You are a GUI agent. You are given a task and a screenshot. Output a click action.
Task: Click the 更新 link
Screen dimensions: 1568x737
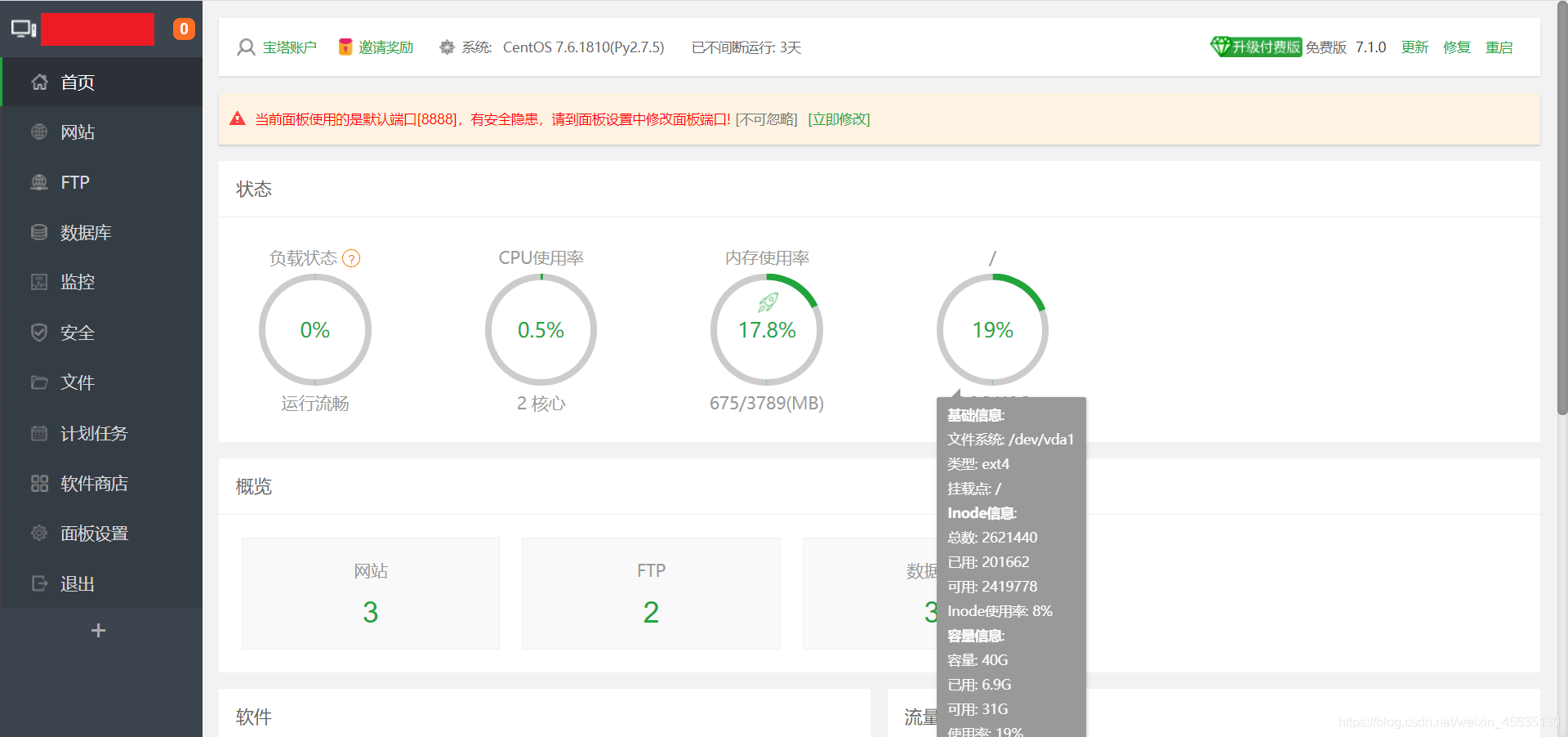[1414, 47]
